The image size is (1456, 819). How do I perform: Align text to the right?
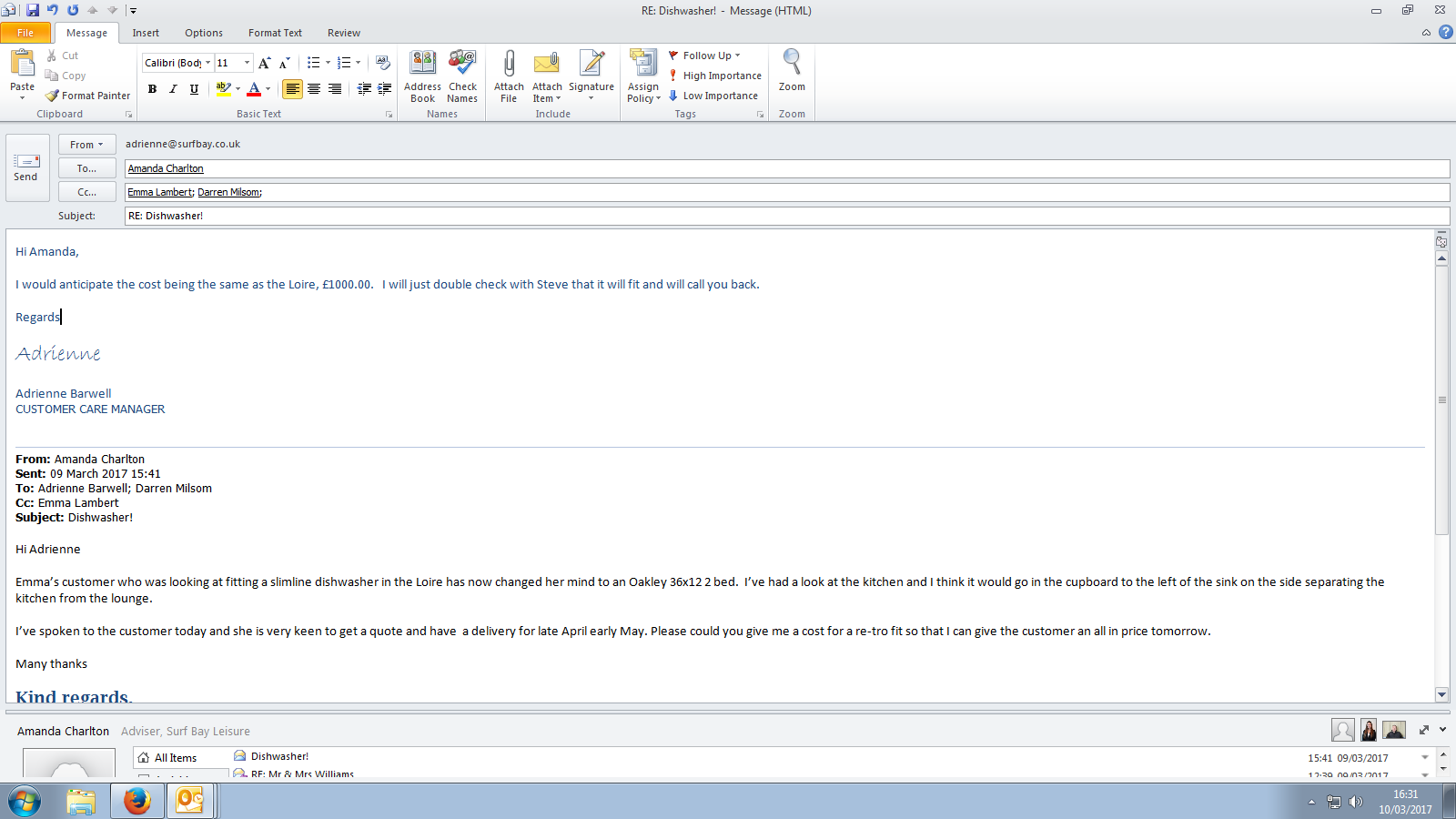335,88
